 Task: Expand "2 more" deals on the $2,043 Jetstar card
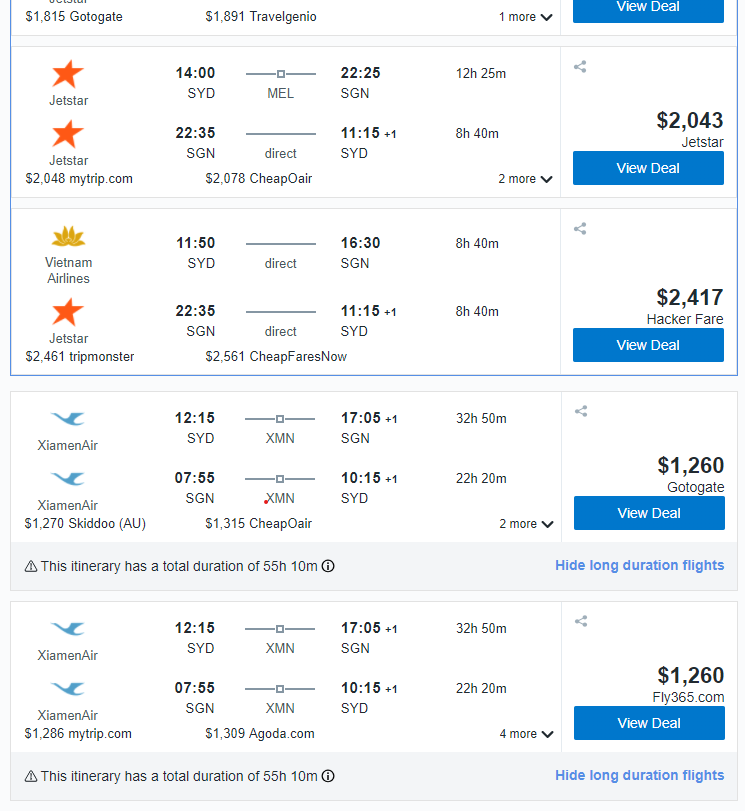coord(526,179)
